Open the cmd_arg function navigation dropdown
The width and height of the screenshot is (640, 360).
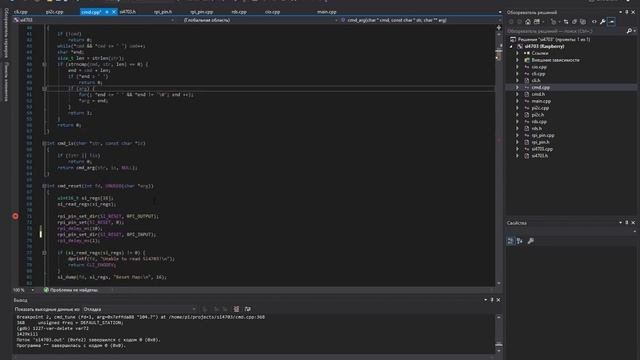(x=420, y=20)
